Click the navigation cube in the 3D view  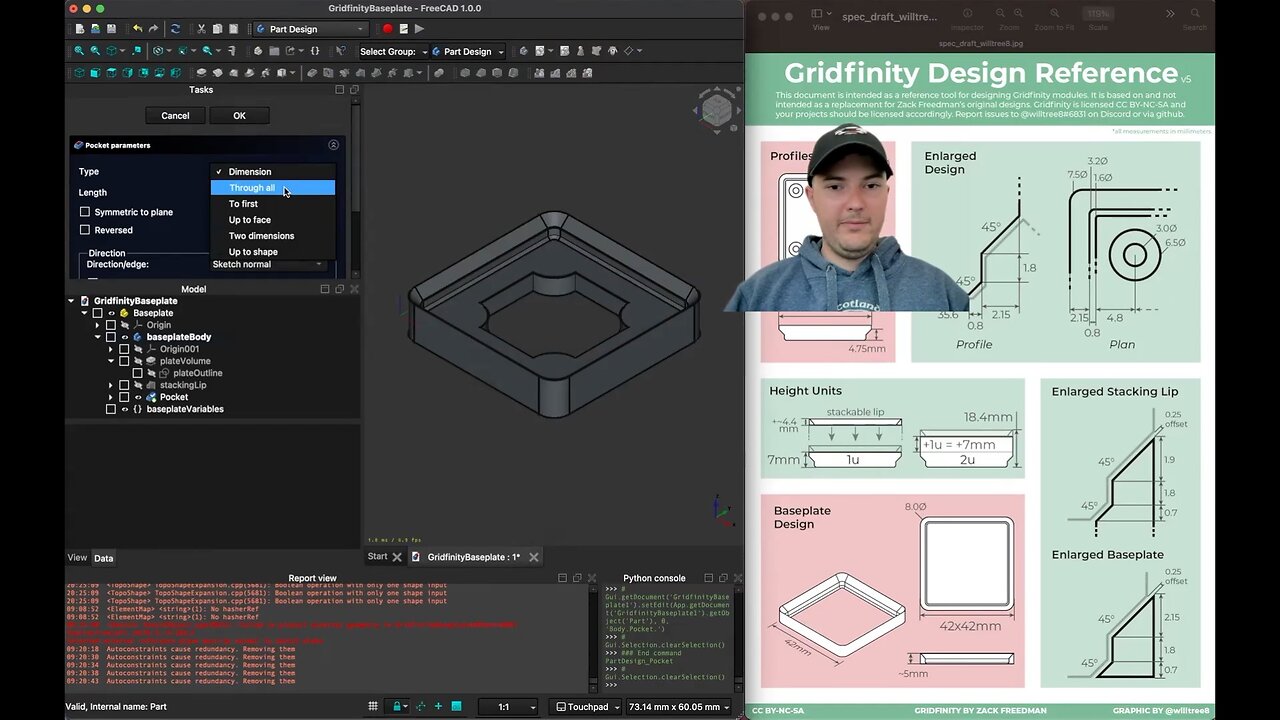tap(716, 109)
